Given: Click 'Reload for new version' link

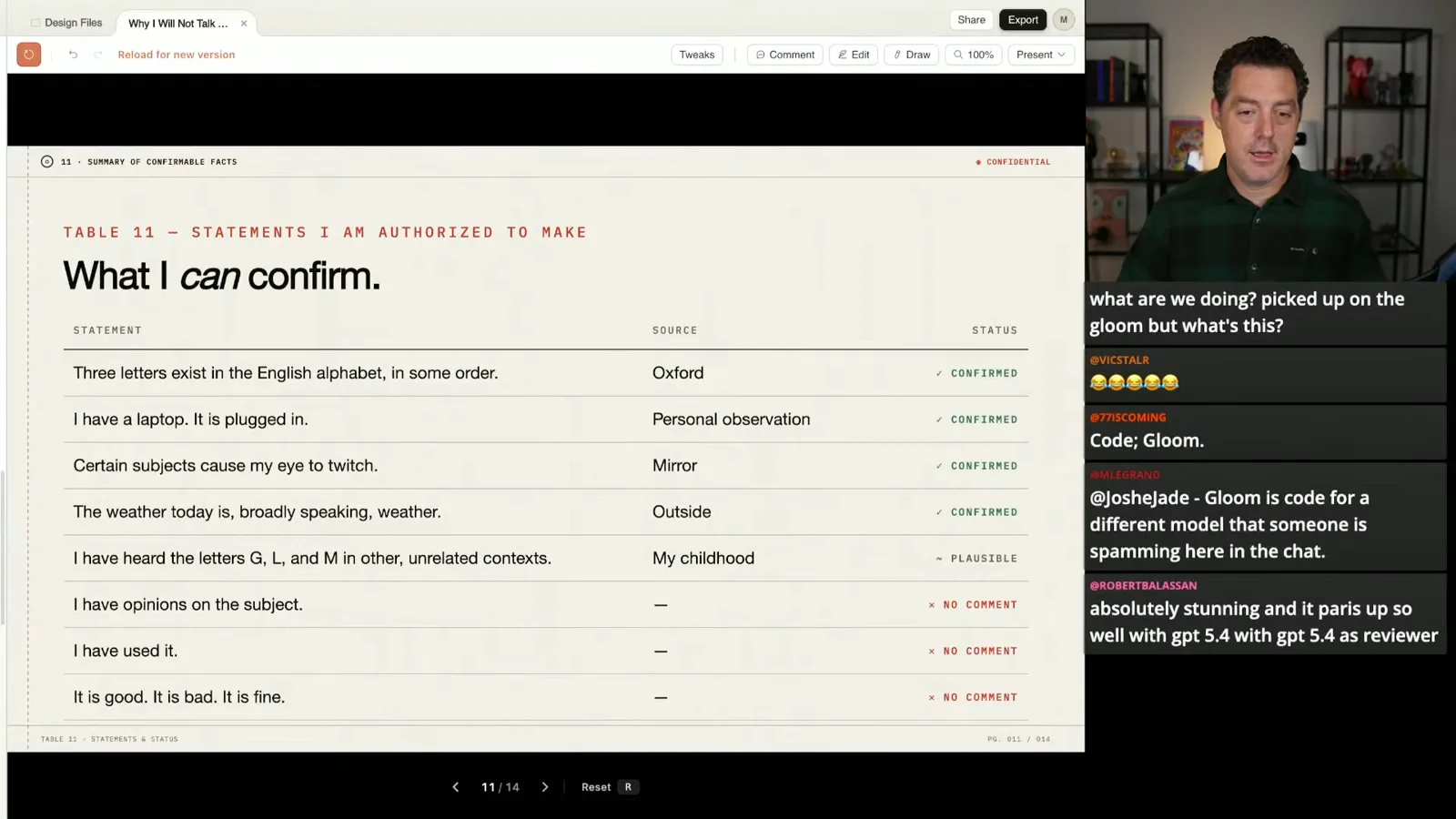Looking at the screenshot, I should [x=177, y=55].
